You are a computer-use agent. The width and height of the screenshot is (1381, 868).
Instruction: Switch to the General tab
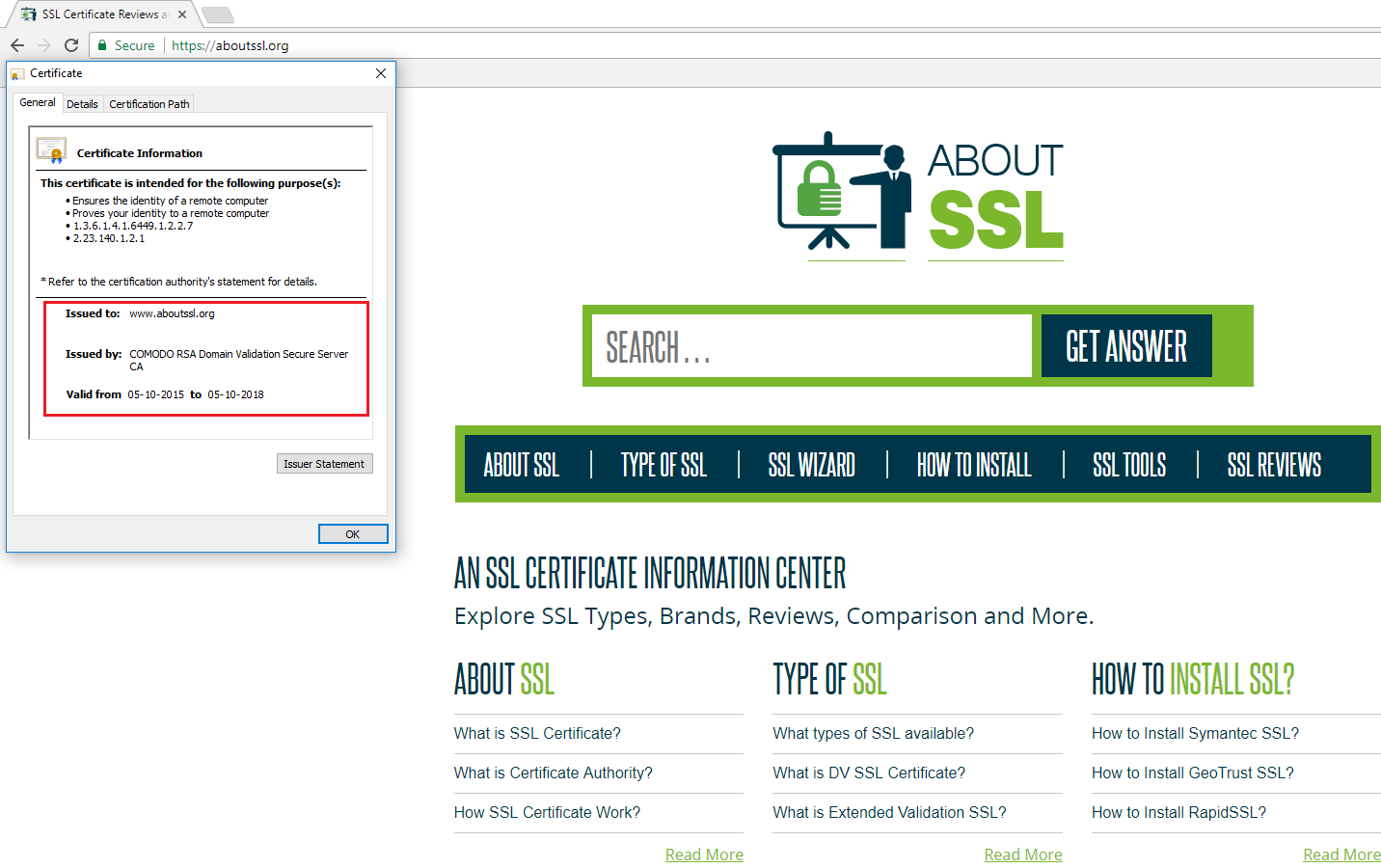38,102
